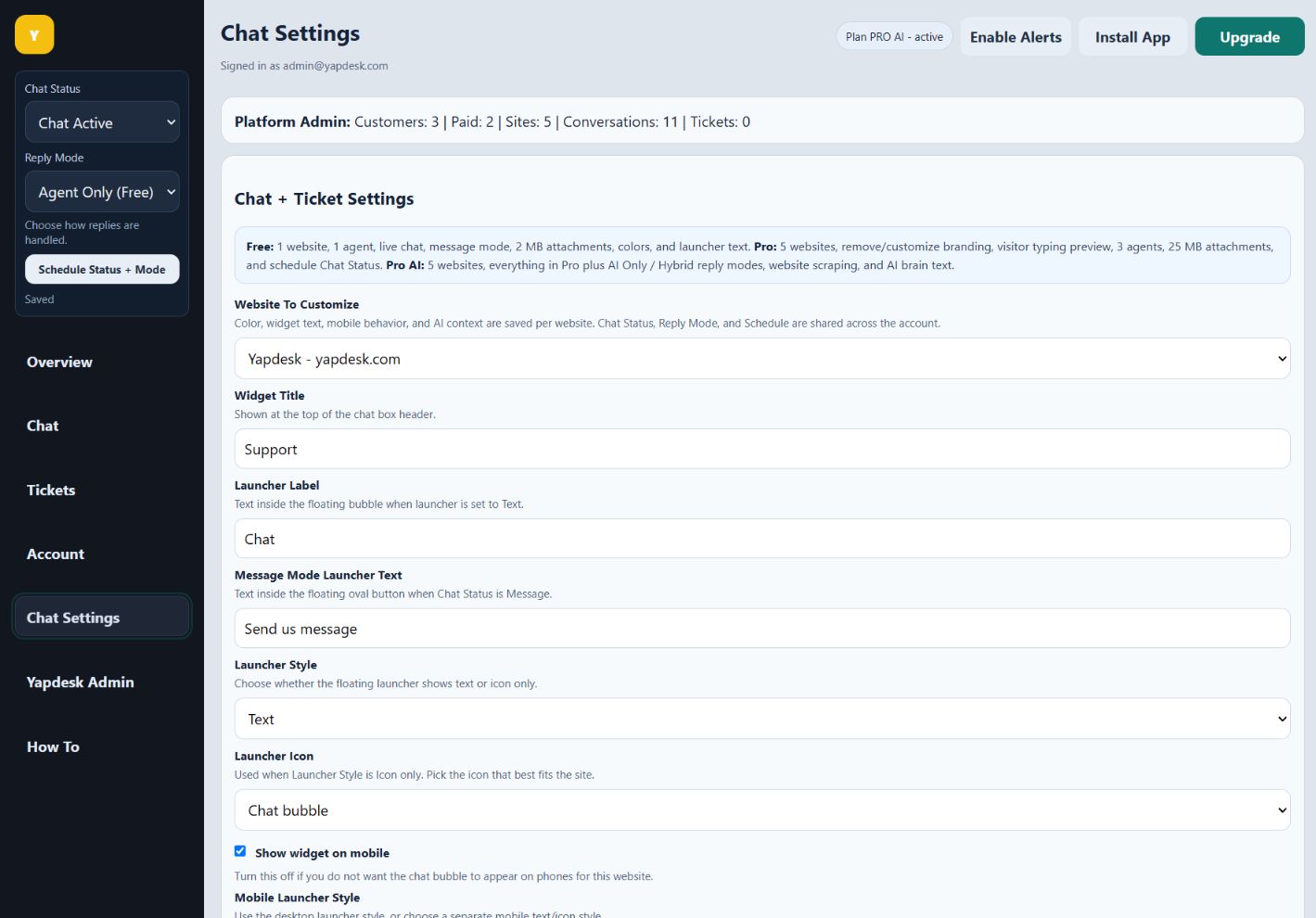Click 'Signed in as admin@yapdesk.com' text
The width and height of the screenshot is (1316, 918).
click(x=304, y=66)
